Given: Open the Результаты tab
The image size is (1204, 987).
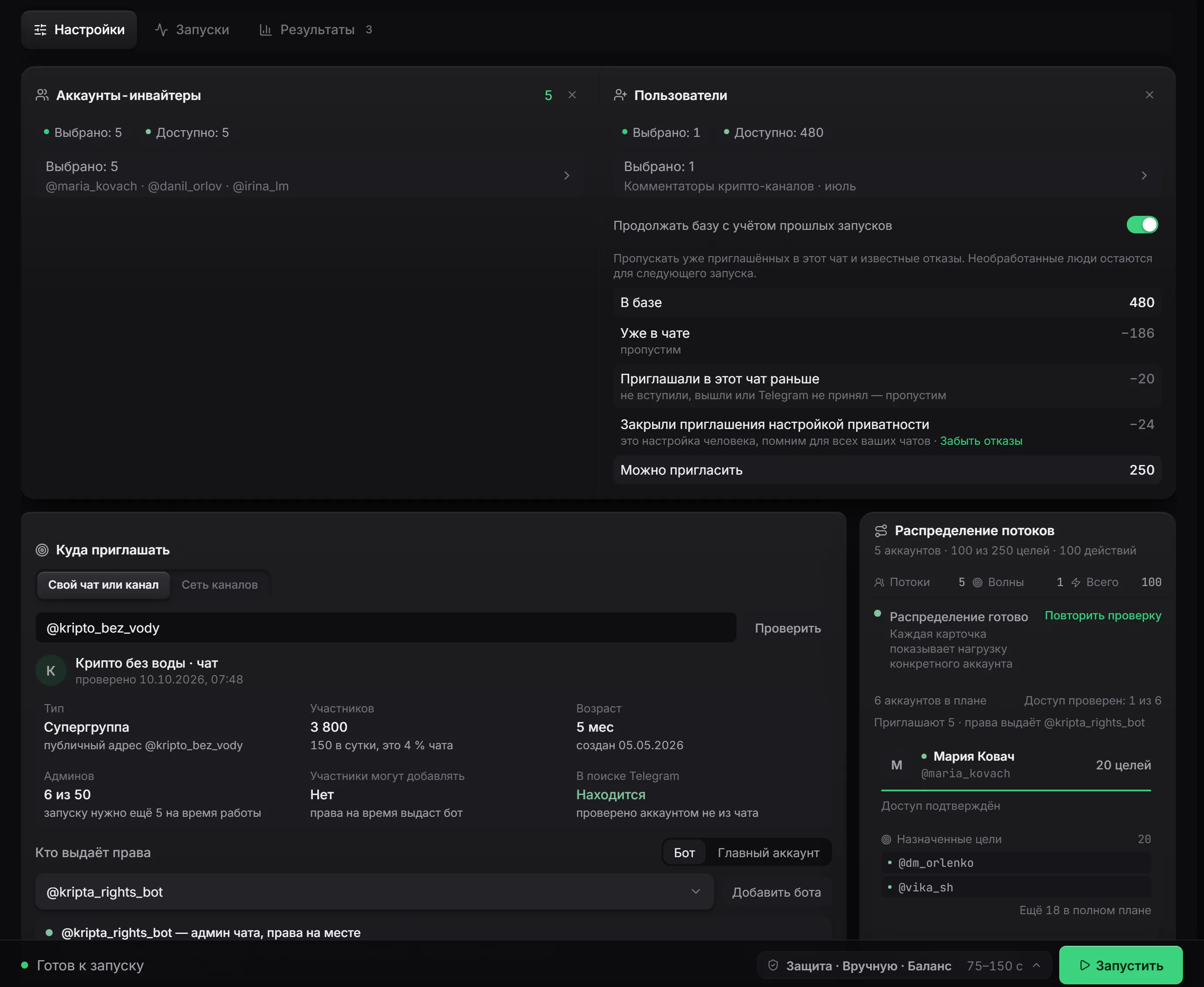Looking at the screenshot, I should point(316,29).
